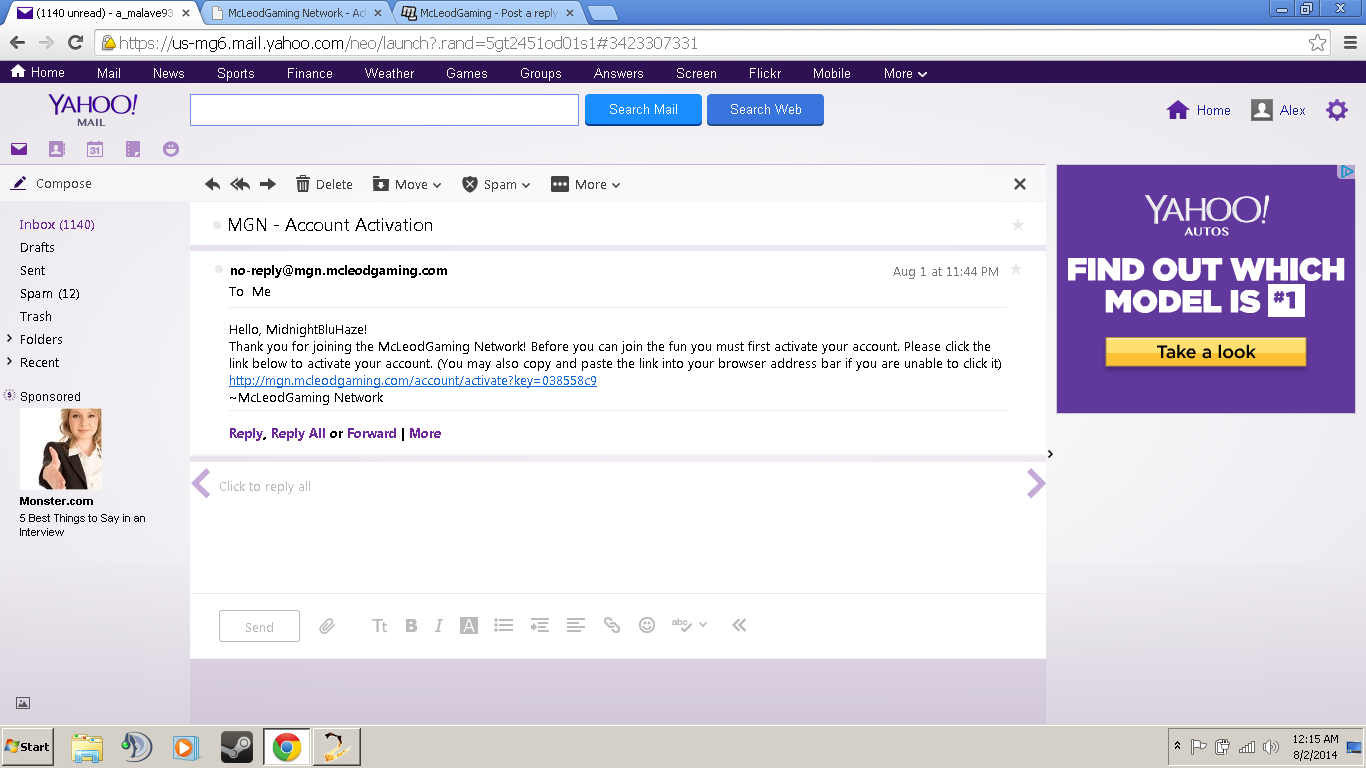The height and width of the screenshot is (768, 1366).
Task: Toggle the read dot beside the subject
Action: click(217, 225)
